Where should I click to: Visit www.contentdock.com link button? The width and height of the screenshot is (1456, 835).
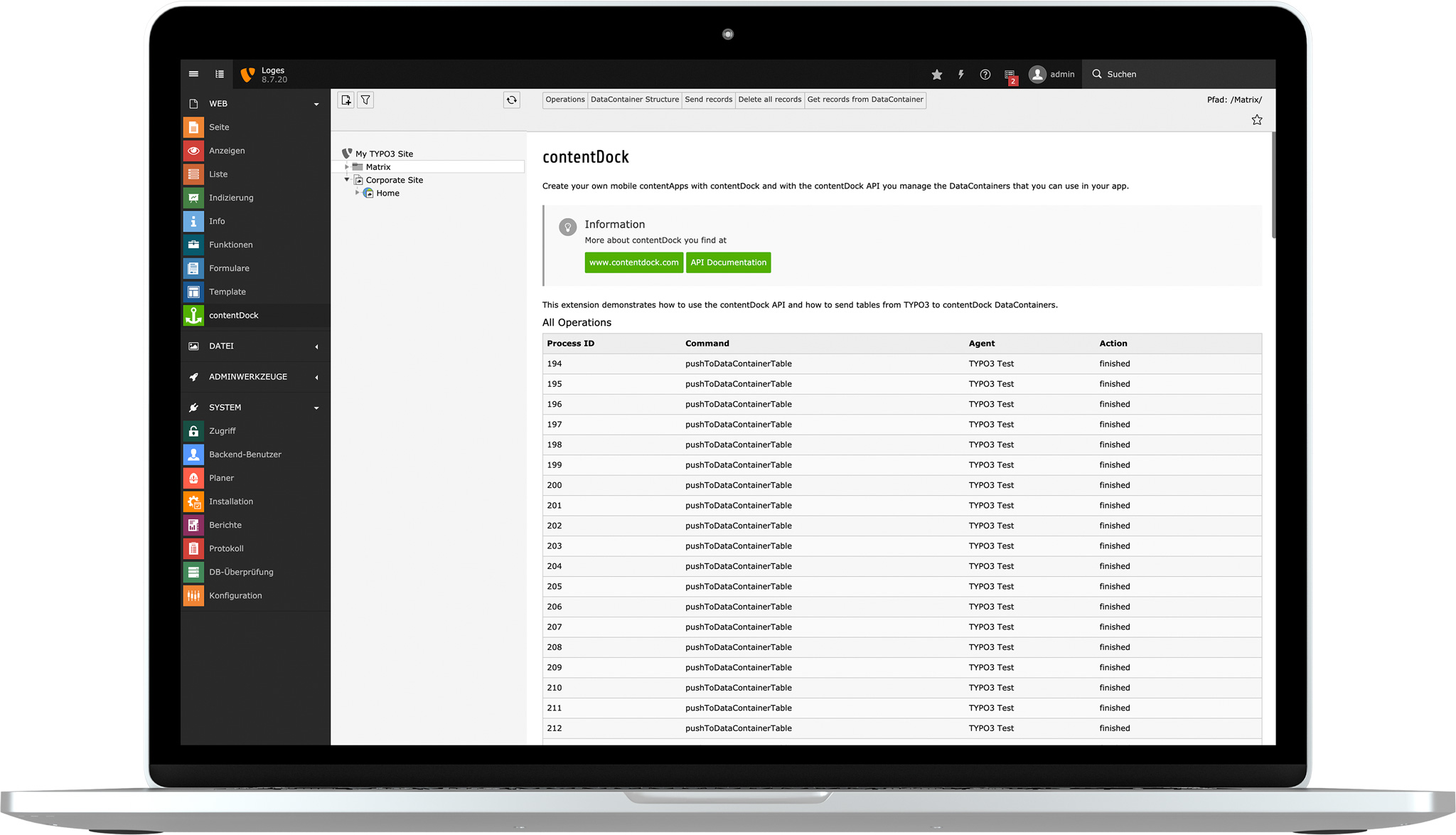tap(634, 262)
